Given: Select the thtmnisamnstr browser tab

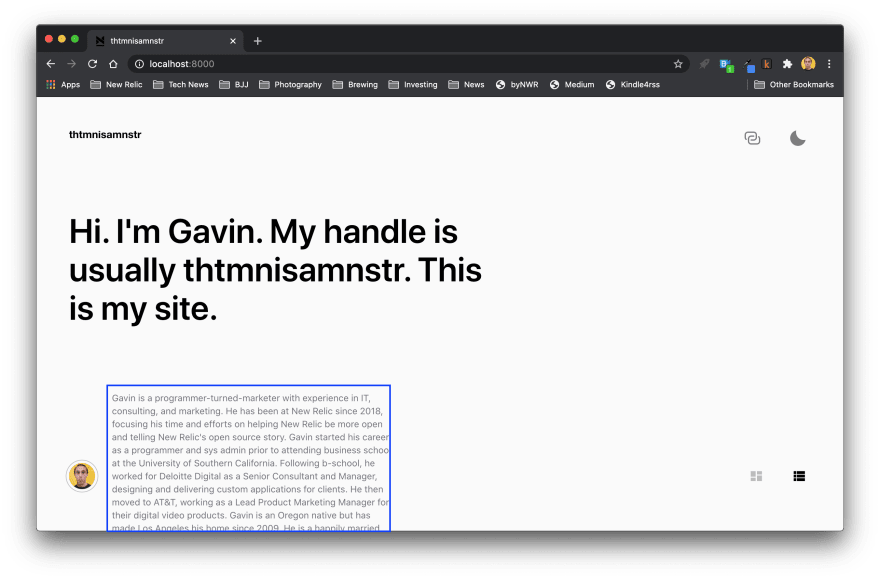Looking at the screenshot, I should (x=160, y=41).
